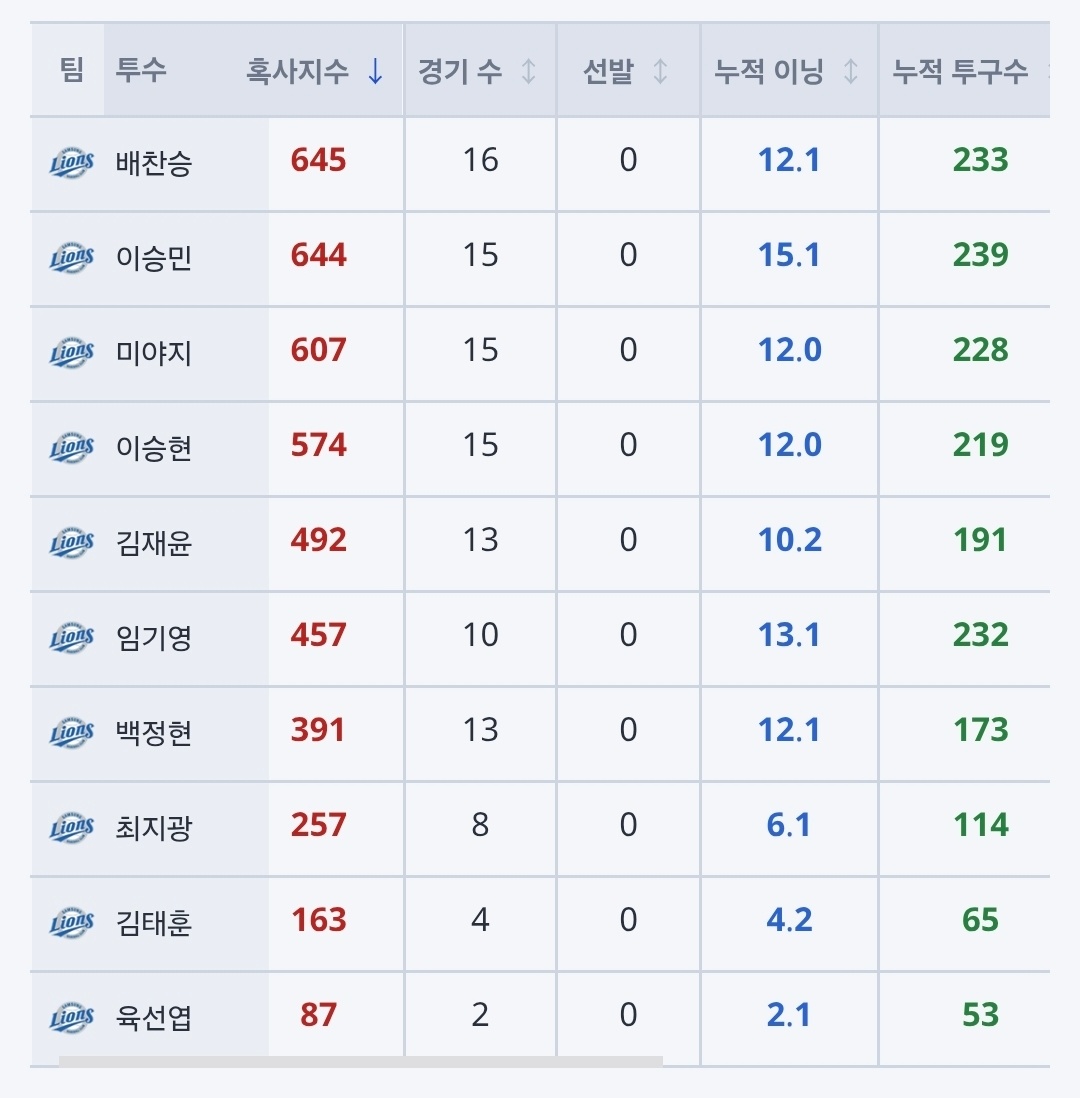Select 혹사지수 value 87

point(319,1015)
